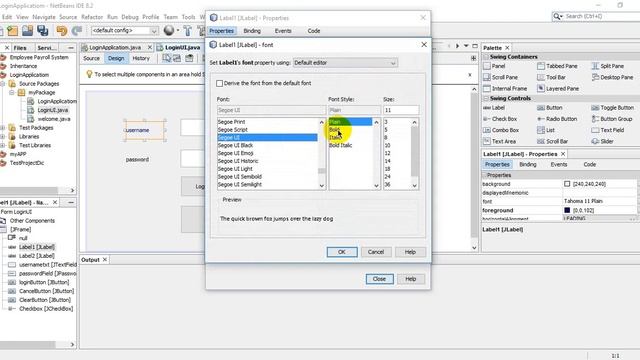Click the New Project toolbar icon

click(12, 31)
